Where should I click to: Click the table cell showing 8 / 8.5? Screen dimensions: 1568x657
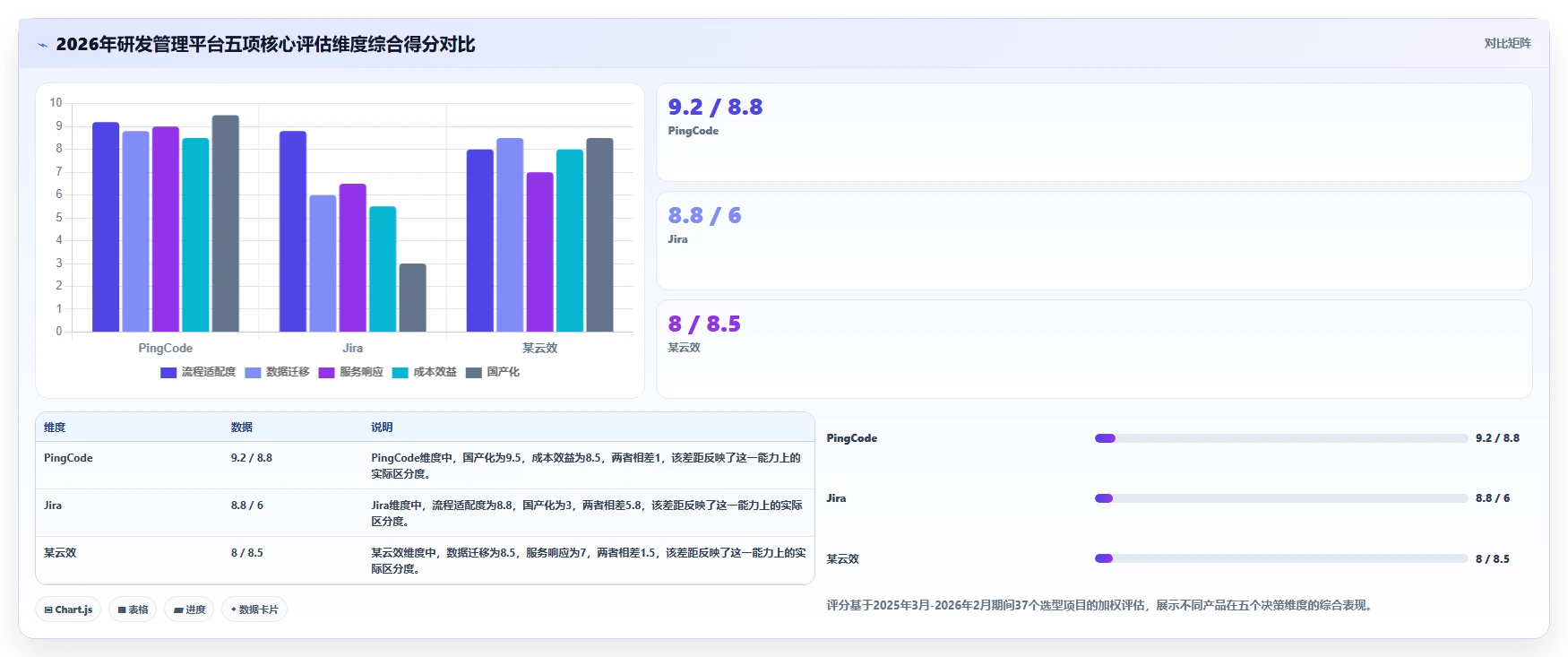pos(247,553)
